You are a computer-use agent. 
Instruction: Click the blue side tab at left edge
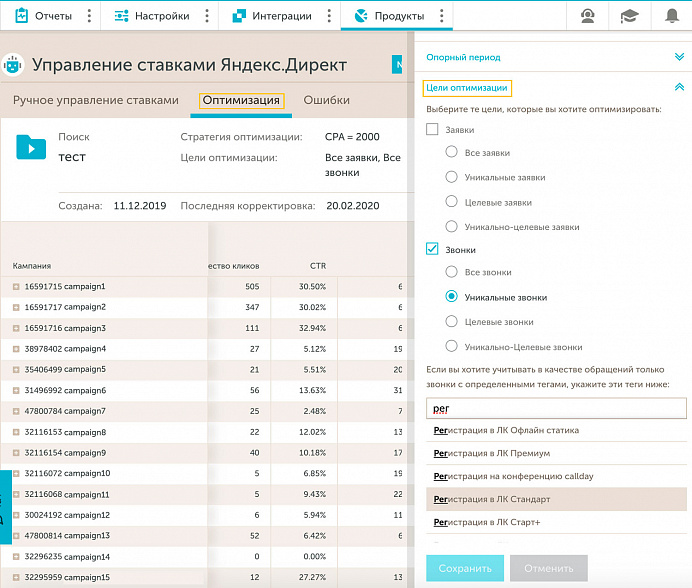[6, 507]
